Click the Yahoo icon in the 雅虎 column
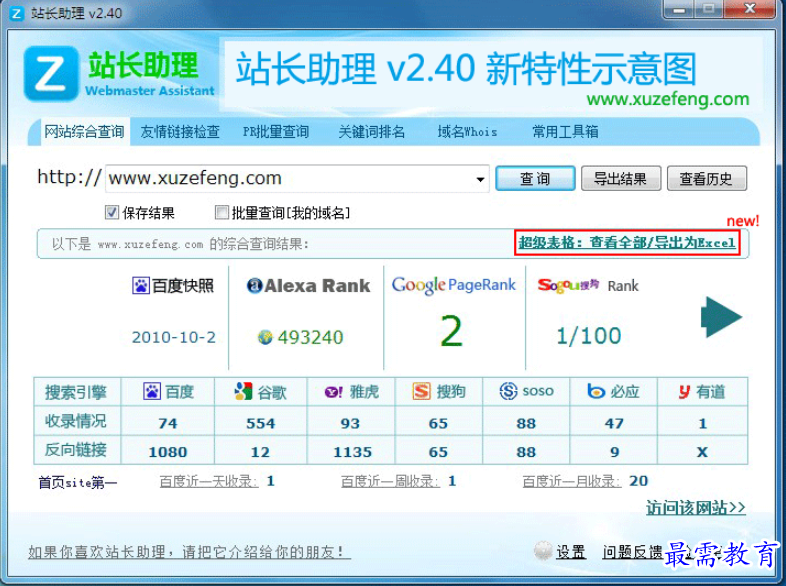 pos(333,392)
